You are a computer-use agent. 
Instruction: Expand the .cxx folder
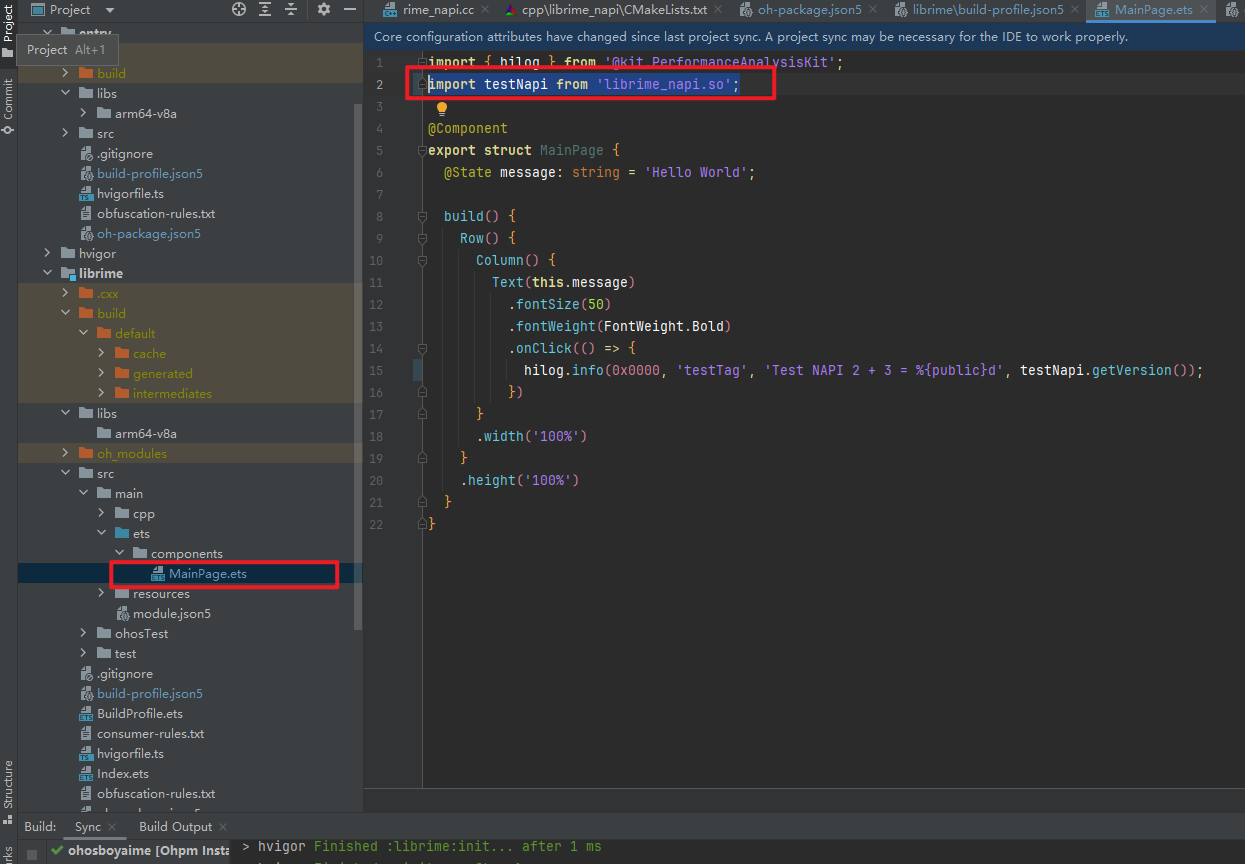coord(66,294)
